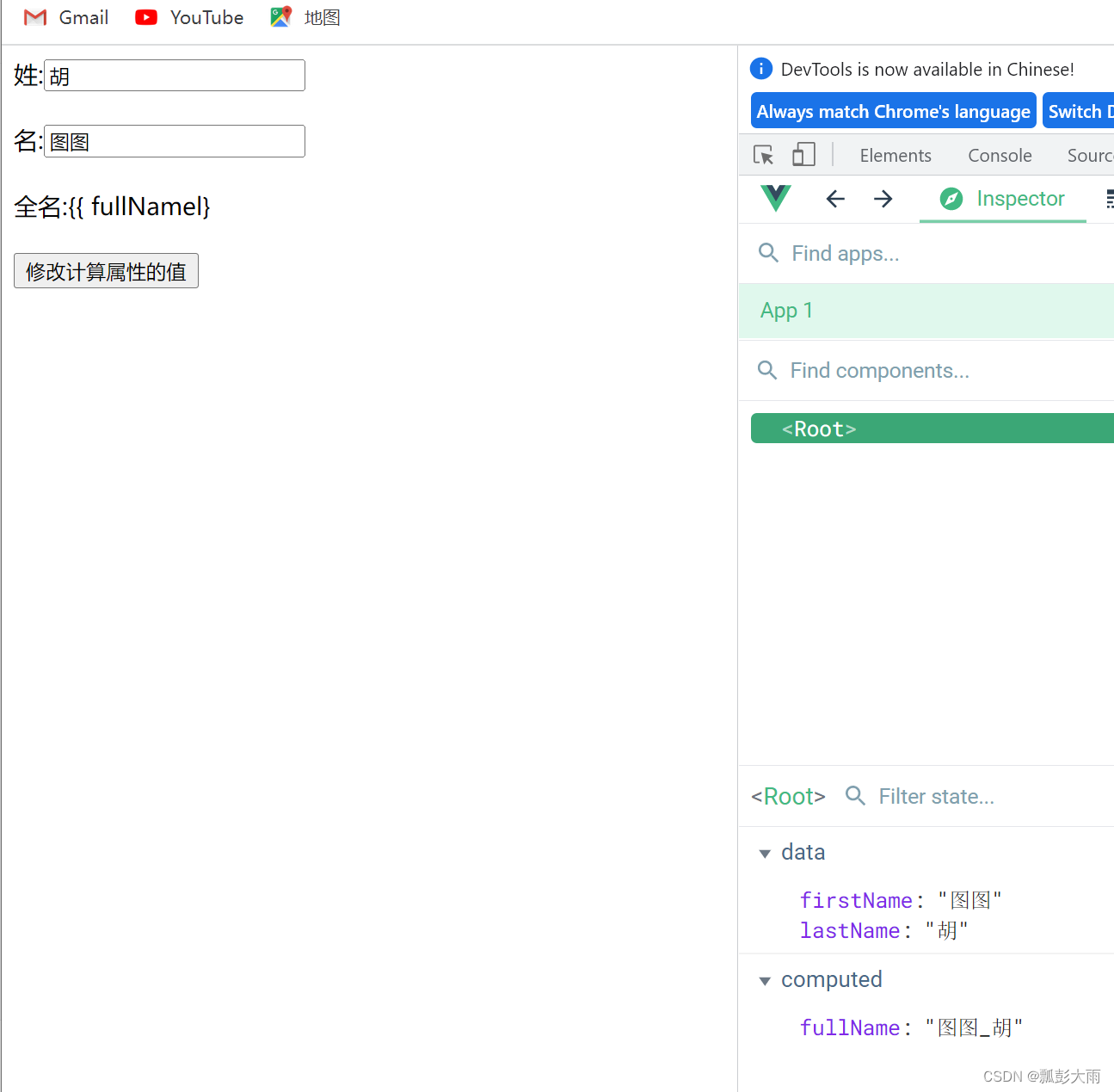
Task: Switch to the Elements tab
Action: point(896,155)
